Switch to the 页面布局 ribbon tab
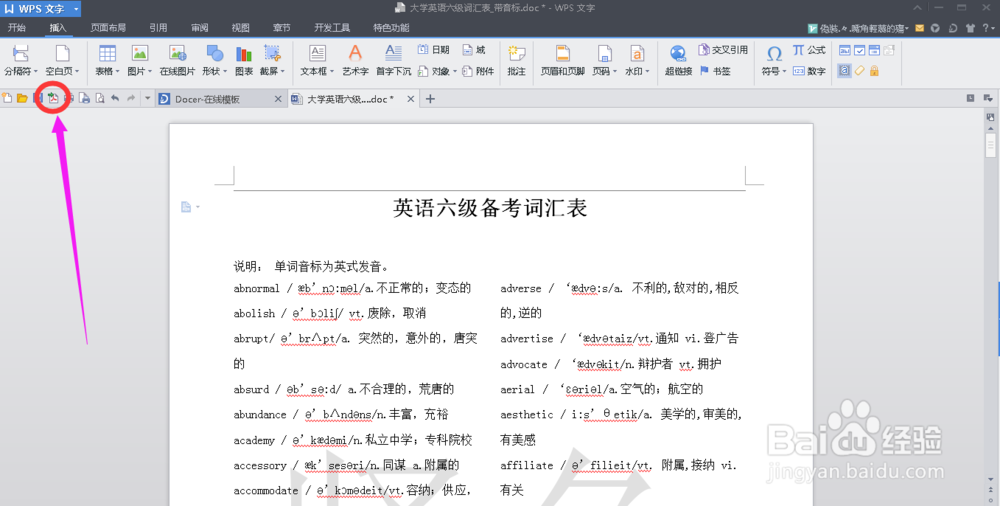 [x=108, y=27]
